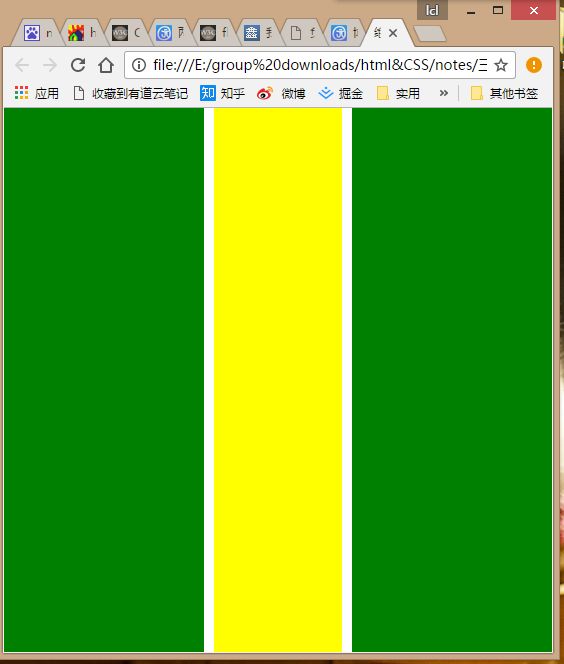Show the hidden bookmarks overflow chevron
Viewport: 564px width, 664px height.
click(443, 93)
